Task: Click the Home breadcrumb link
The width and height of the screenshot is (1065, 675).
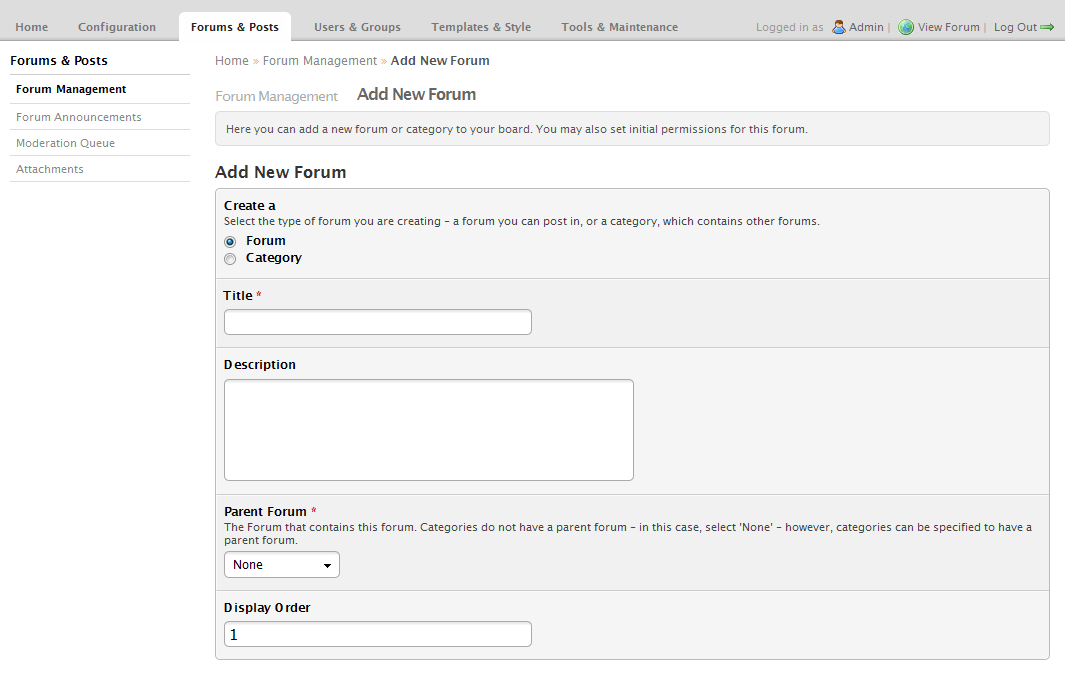Action: [x=232, y=60]
